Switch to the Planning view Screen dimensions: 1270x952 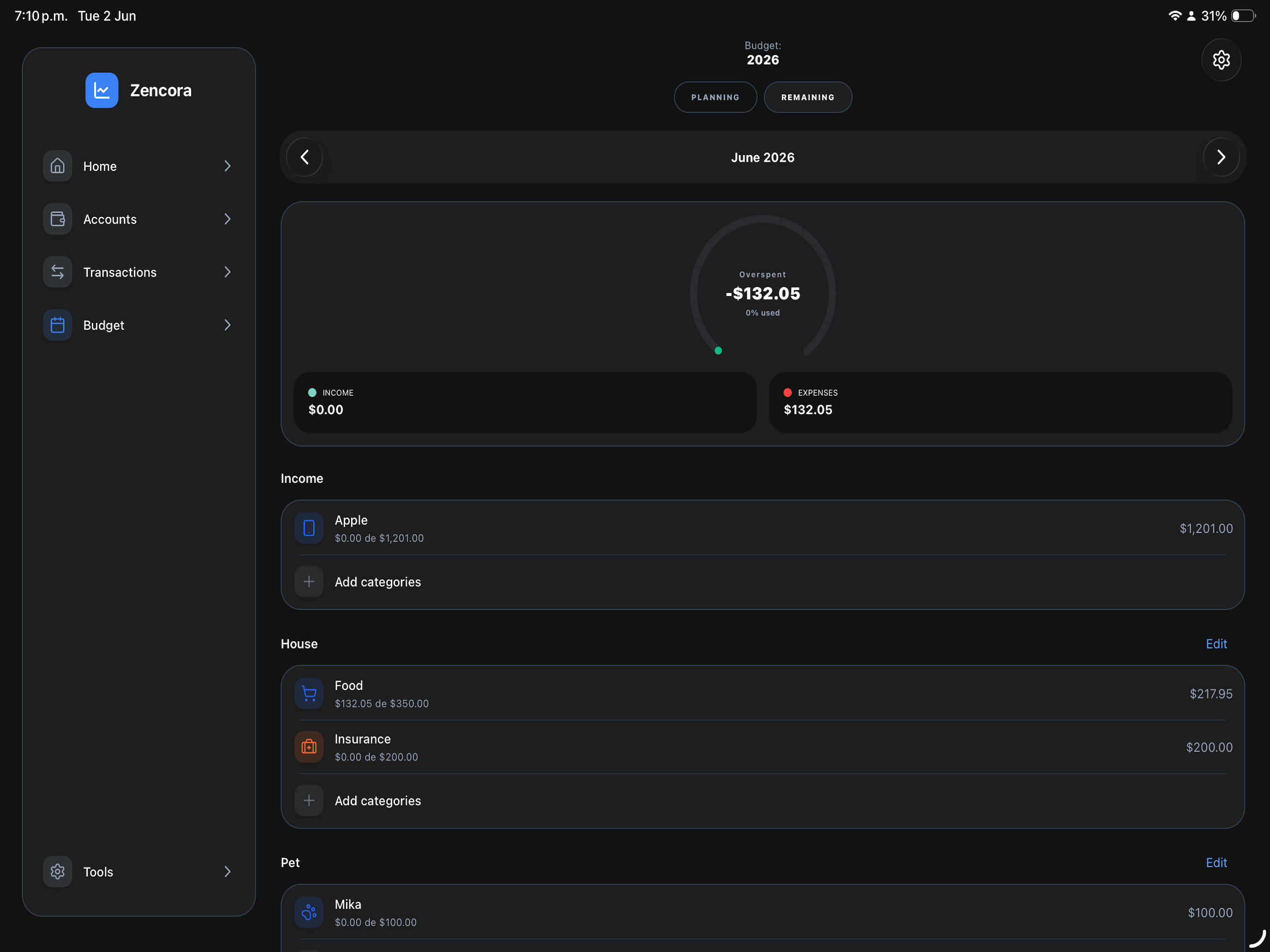[x=715, y=97]
